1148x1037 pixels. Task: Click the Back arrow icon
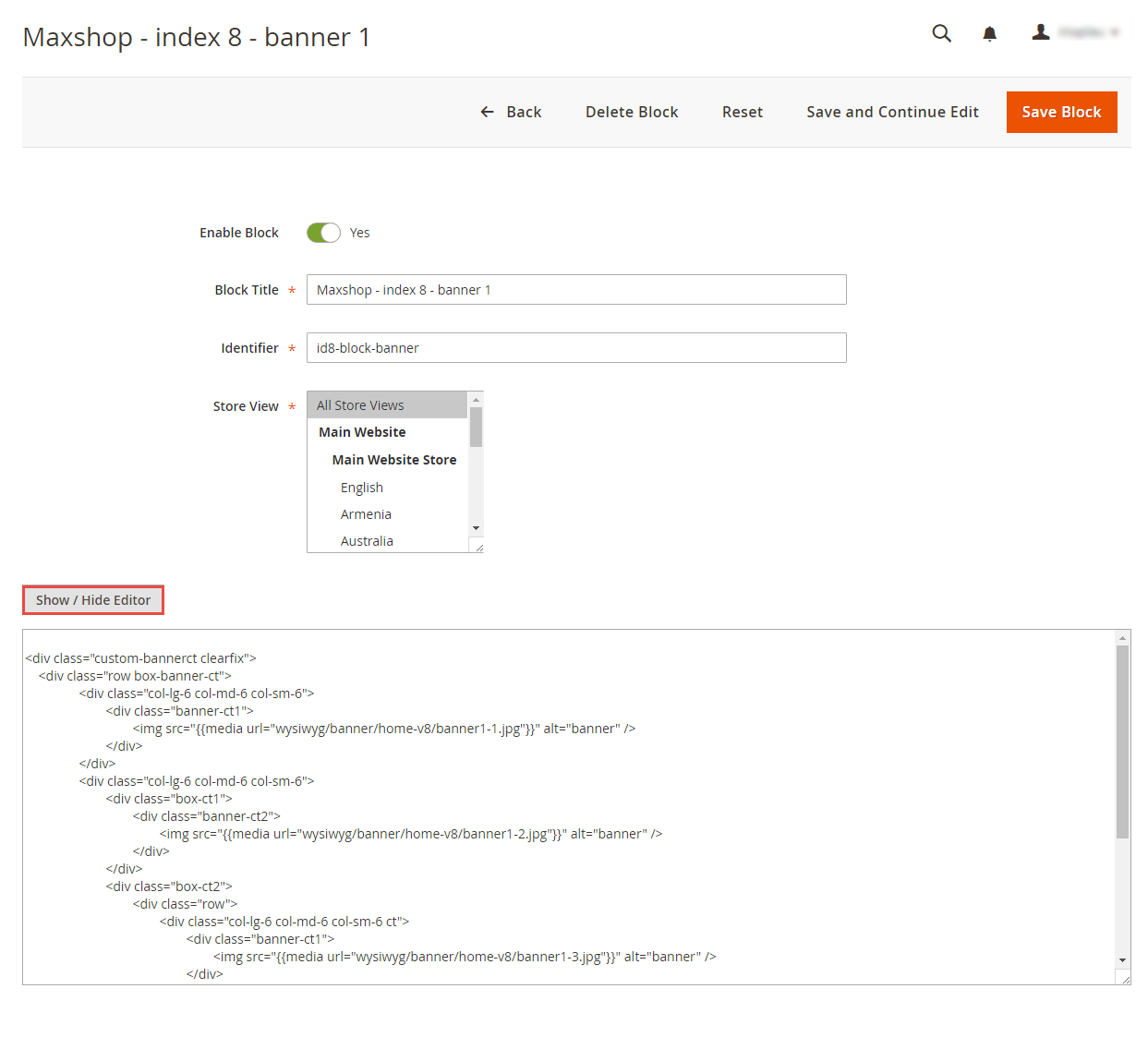[487, 112]
